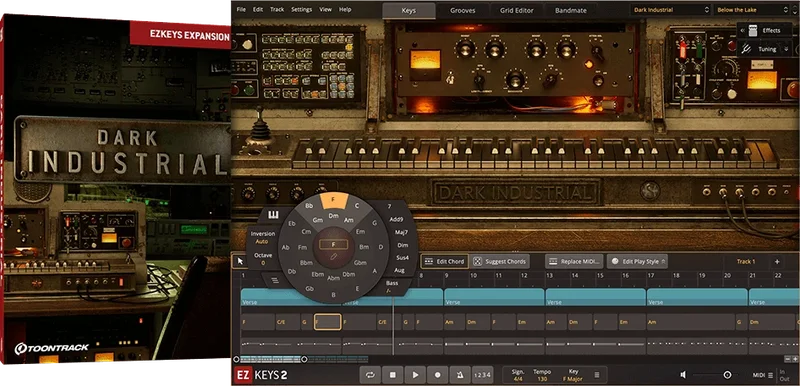The image size is (800, 386).
Task: Toggle the metronome
Action: (460, 375)
